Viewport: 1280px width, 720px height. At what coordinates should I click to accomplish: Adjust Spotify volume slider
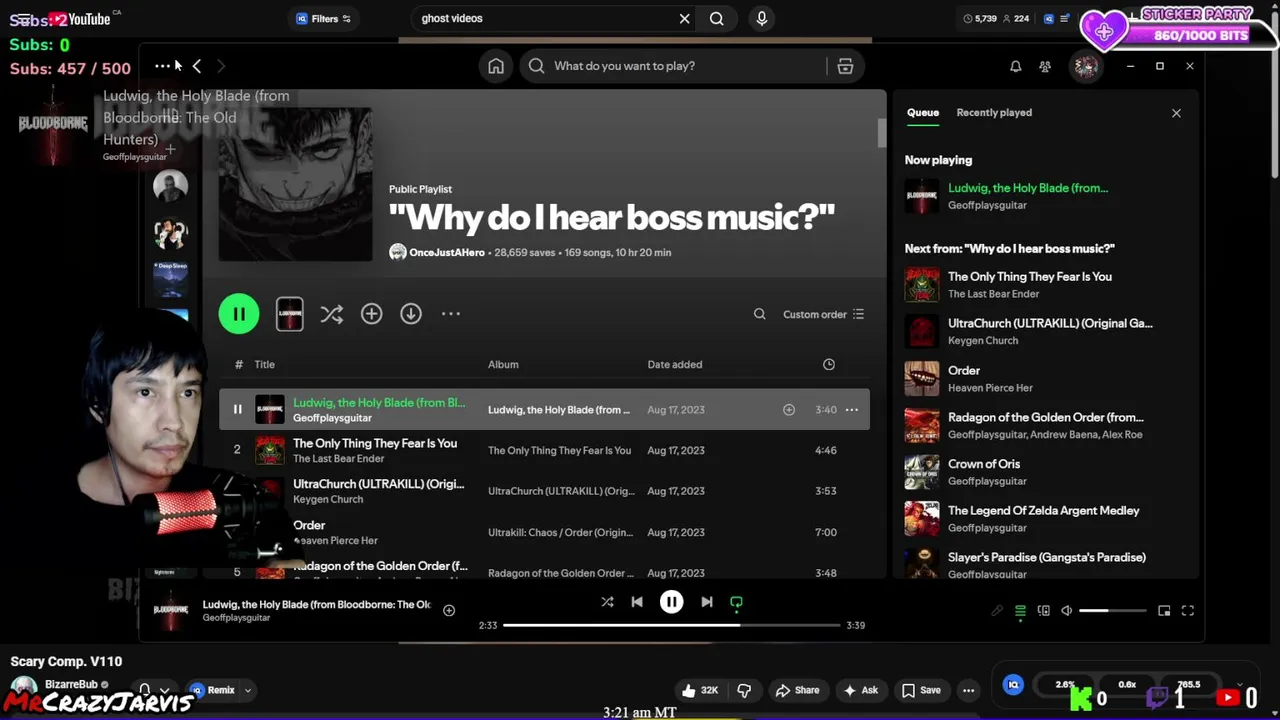(1112, 611)
